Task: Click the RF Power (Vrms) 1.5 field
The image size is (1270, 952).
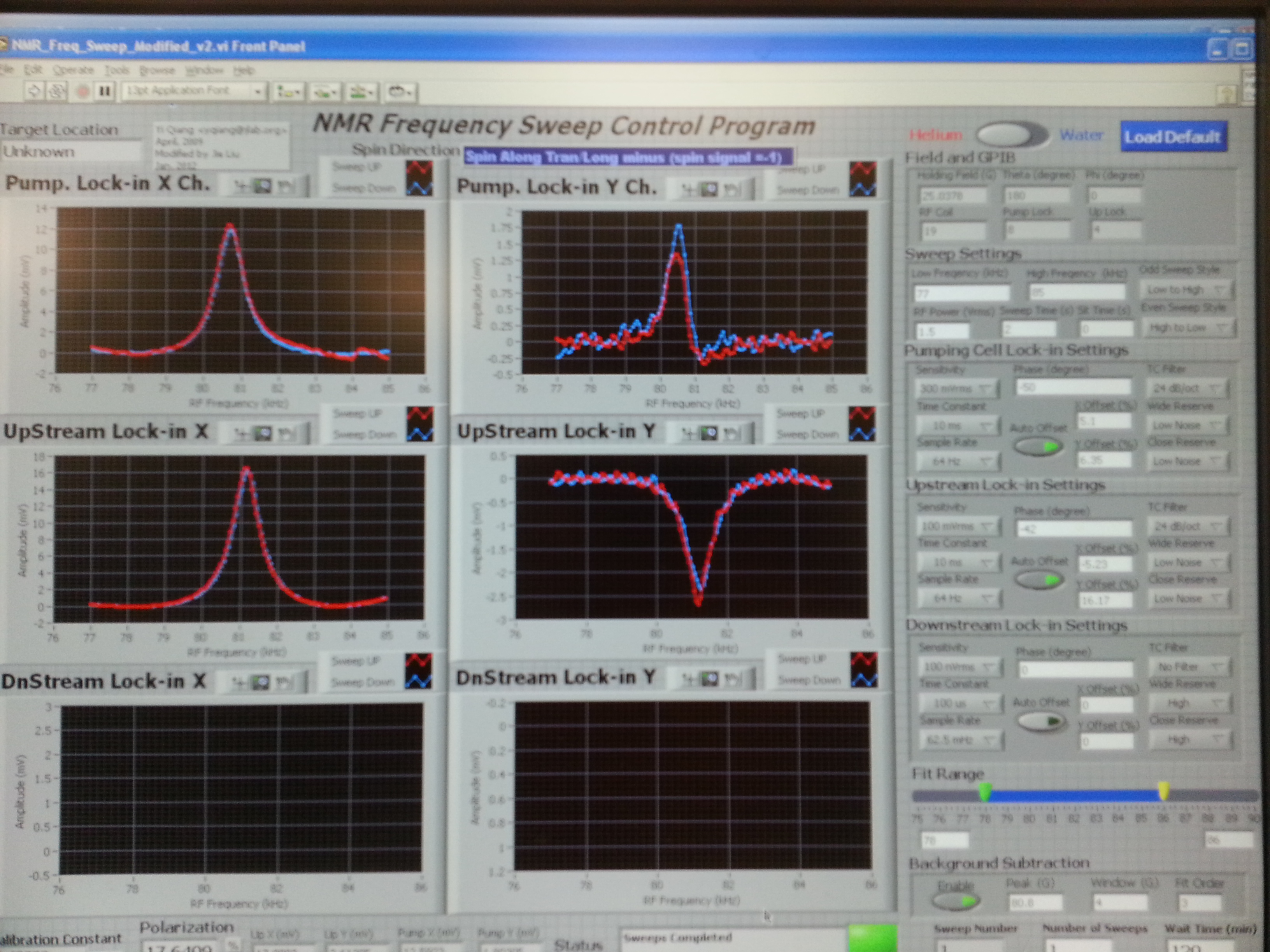Action: point(942,331)
